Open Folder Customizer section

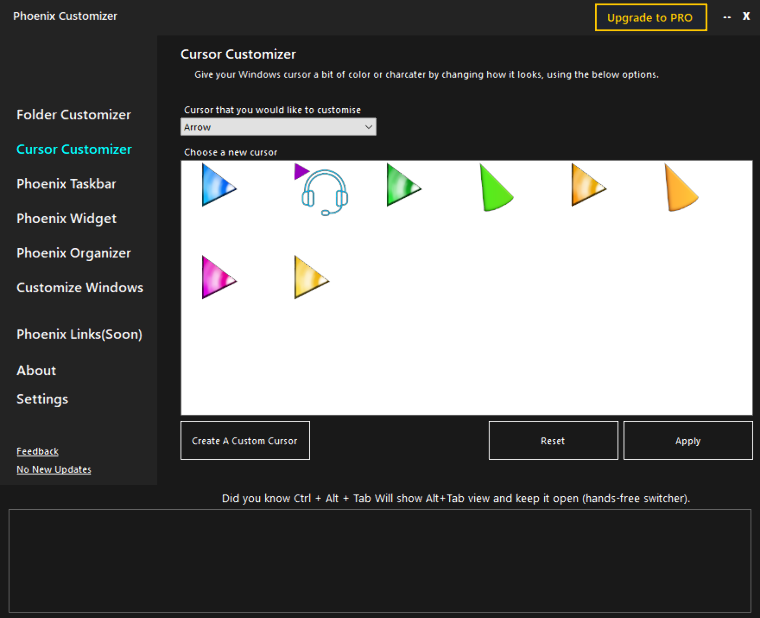click(74, 115)
